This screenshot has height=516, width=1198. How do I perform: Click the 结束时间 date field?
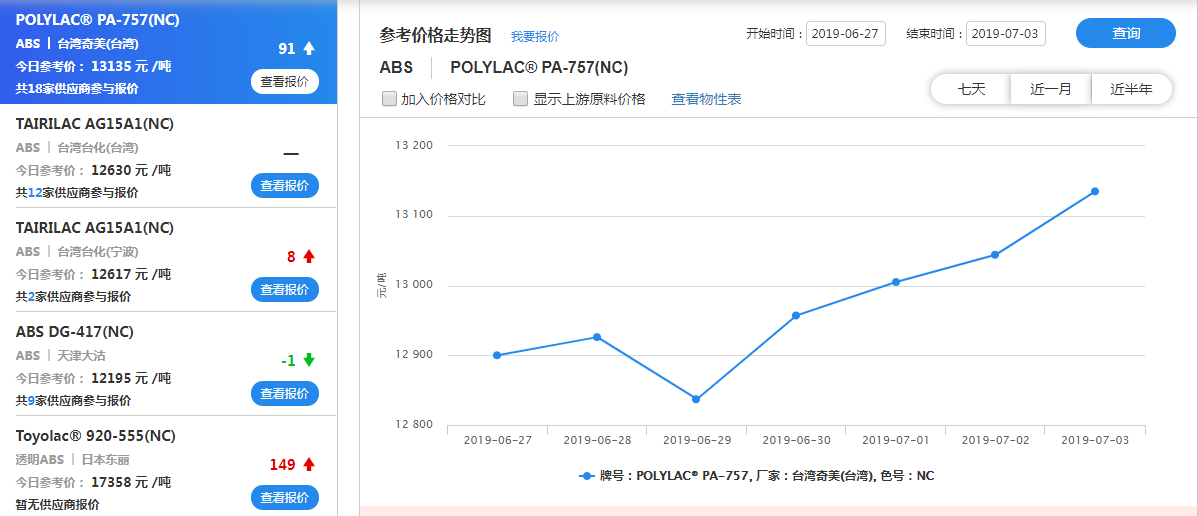point(1005,34)
